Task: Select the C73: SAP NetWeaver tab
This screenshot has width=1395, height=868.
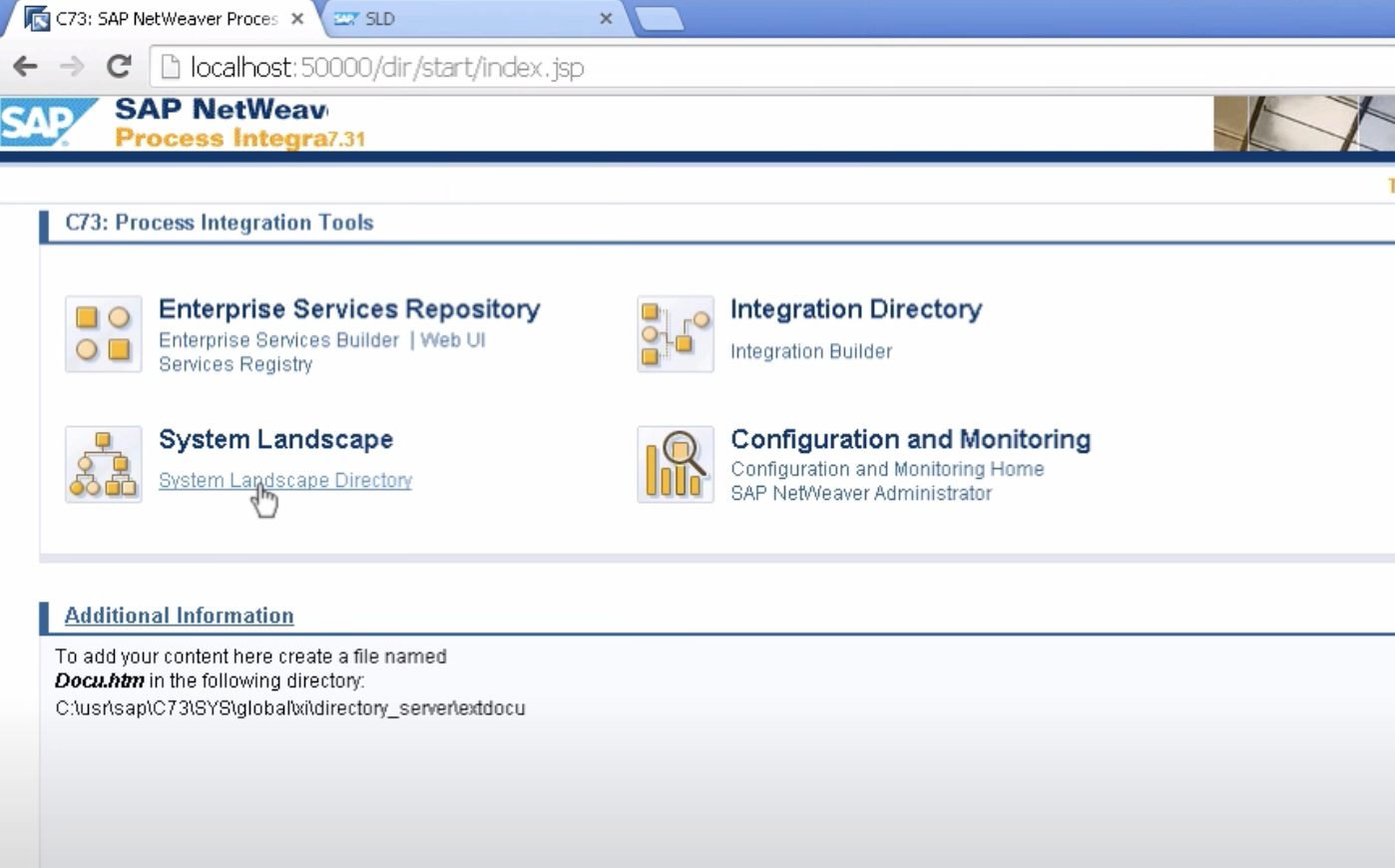Action: [166, 19]
